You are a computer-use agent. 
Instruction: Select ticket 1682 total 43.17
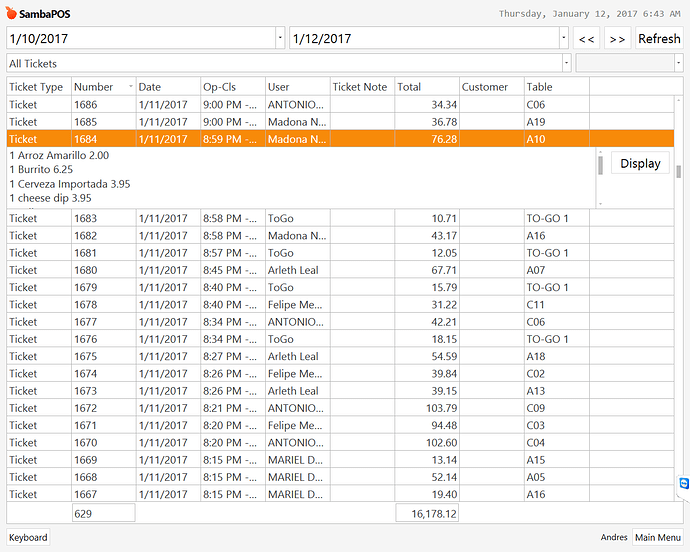pyautogui.click(x=444, y=236)
